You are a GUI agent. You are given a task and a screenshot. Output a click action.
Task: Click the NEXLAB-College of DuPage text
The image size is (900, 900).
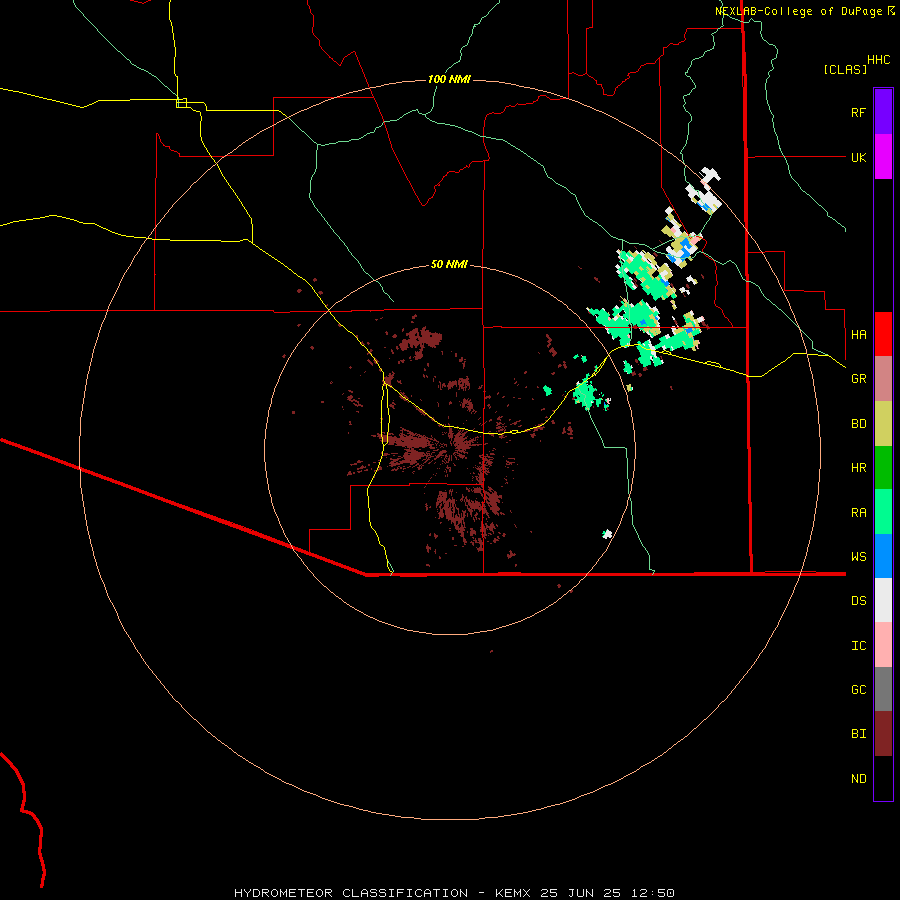[799, 11]
